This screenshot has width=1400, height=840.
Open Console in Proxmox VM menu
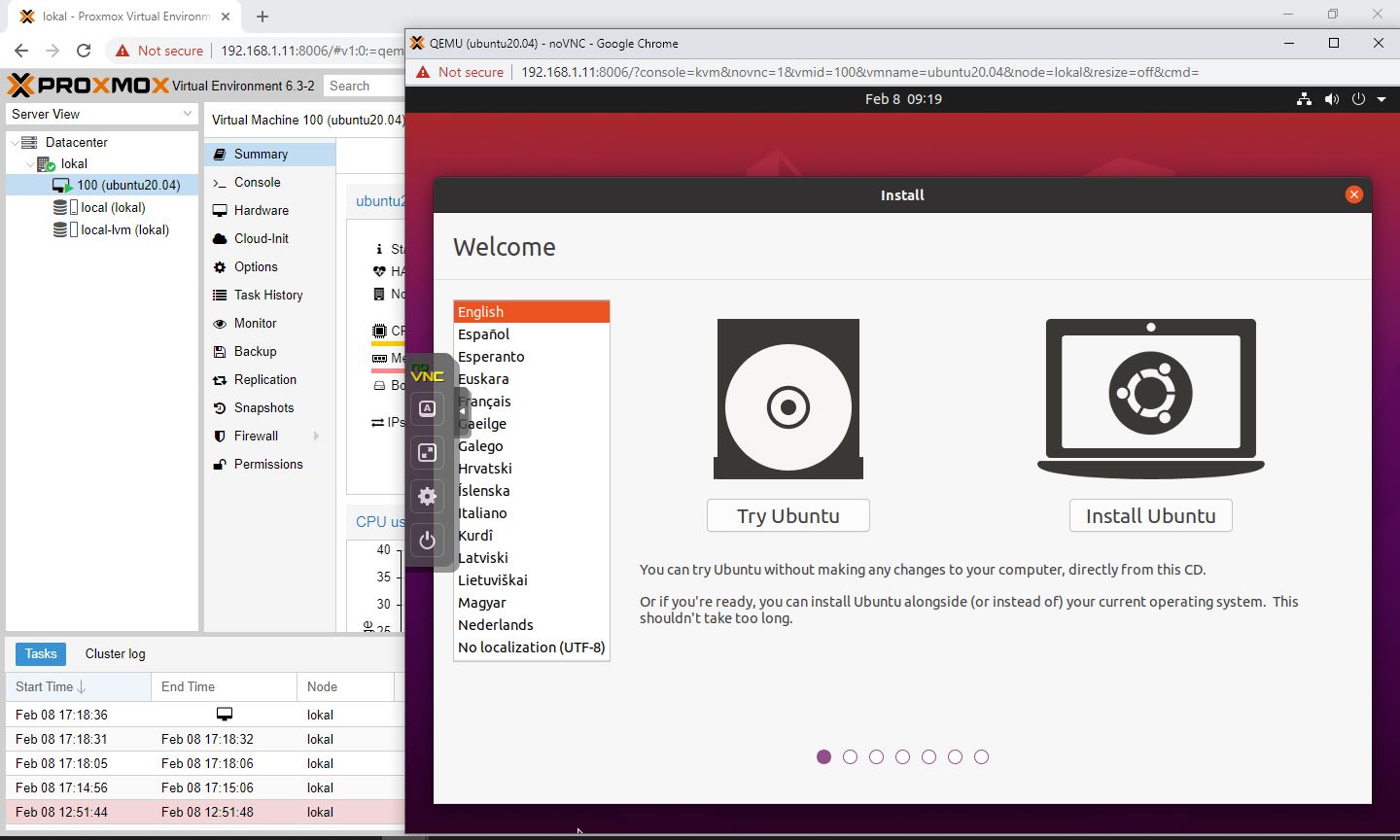(x=270, y=182)
